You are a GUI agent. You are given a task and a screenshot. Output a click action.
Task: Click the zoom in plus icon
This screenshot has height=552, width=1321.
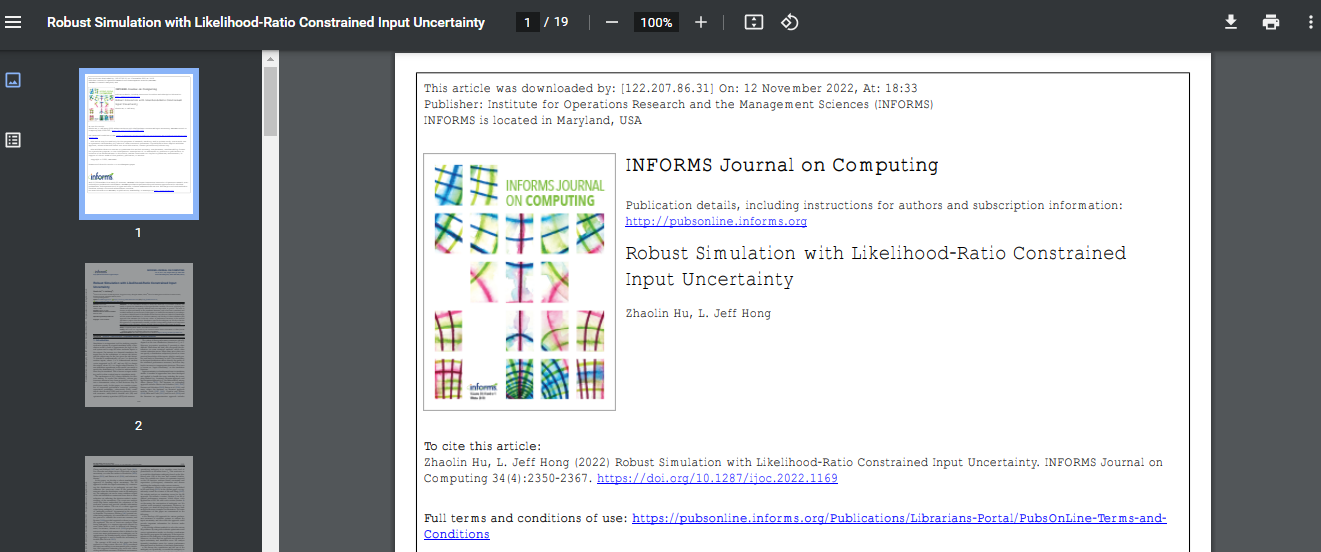[701, 22]
